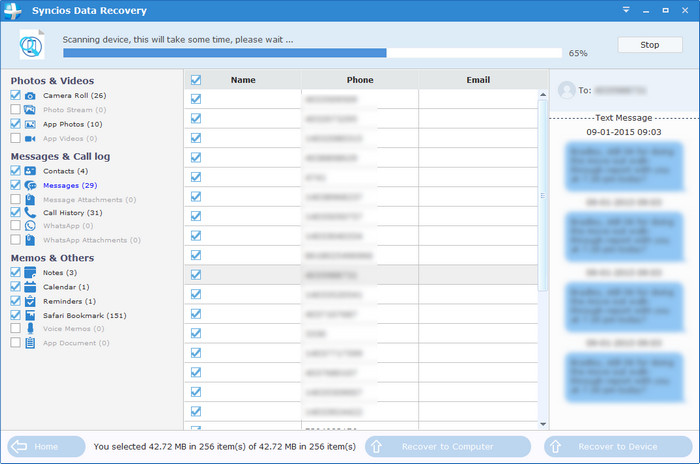Click the App Videos camcorder icon
This screenshot has height=464, width=700.
click(x=30, y=138)
